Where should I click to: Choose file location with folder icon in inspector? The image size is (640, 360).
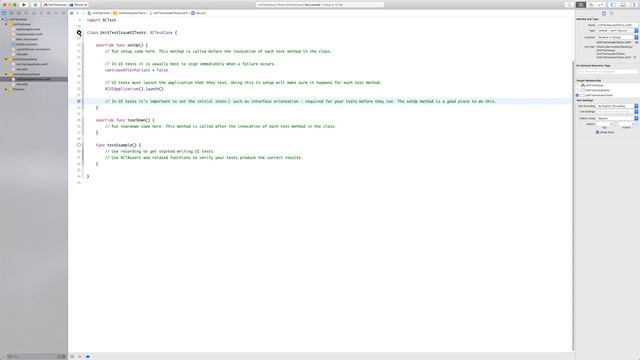(636, 42)
